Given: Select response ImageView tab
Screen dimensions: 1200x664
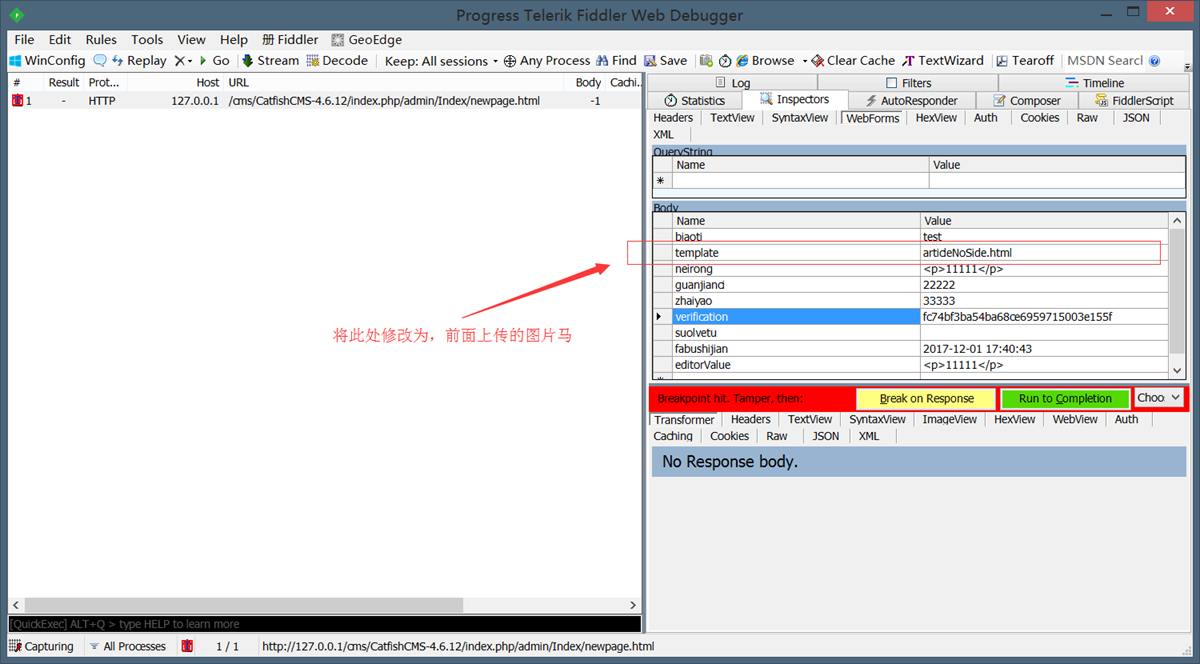Looking at the screenshot, I should click(x=949, y=420).
